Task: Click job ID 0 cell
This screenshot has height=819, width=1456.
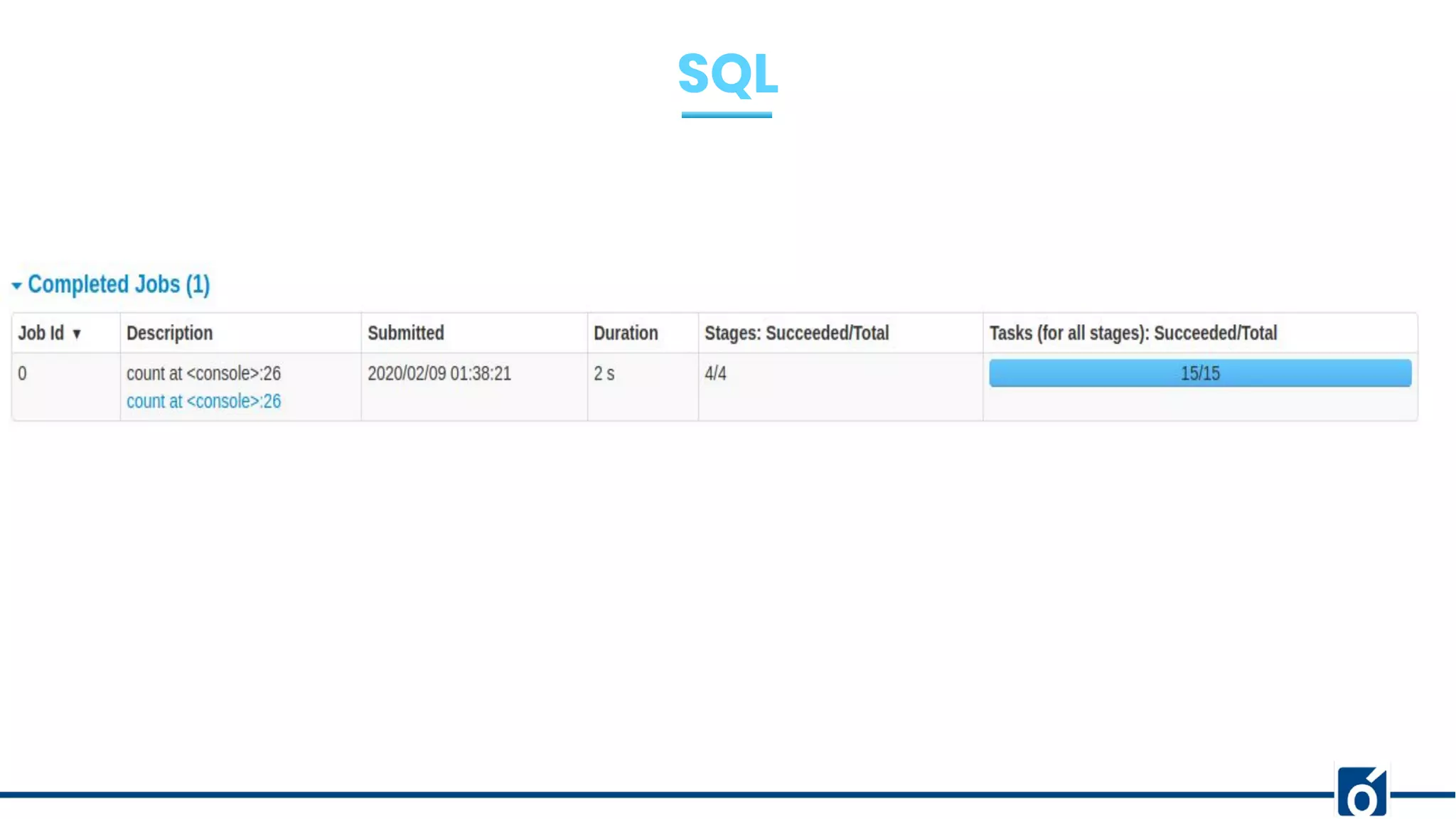Action: pos(23,373)
